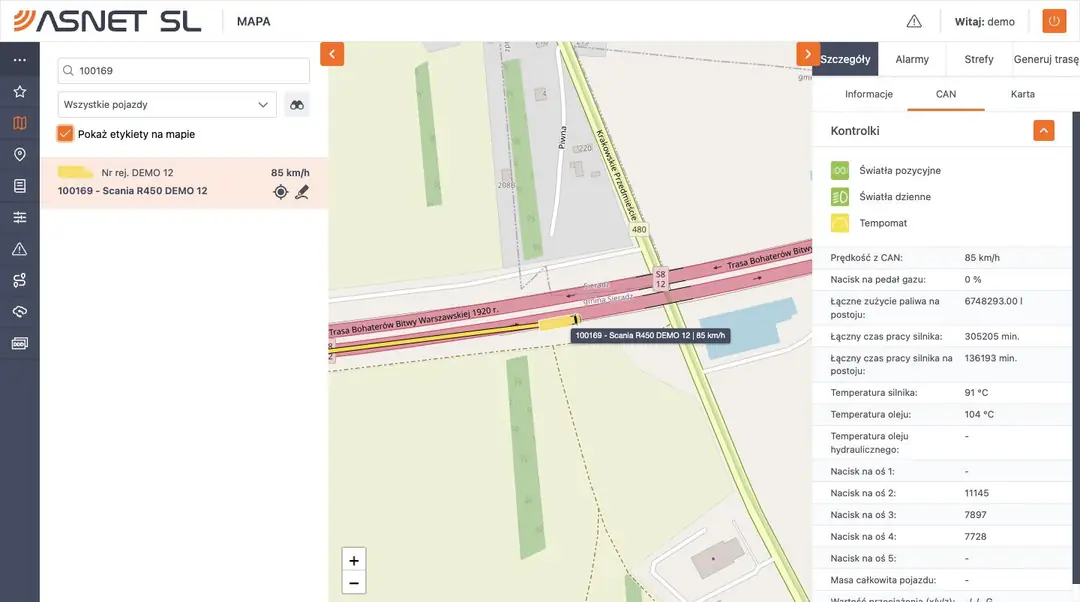Open the Wszystkie pojazdy dropdown
The image size is (1080, 602).
[x=167, y=105]
